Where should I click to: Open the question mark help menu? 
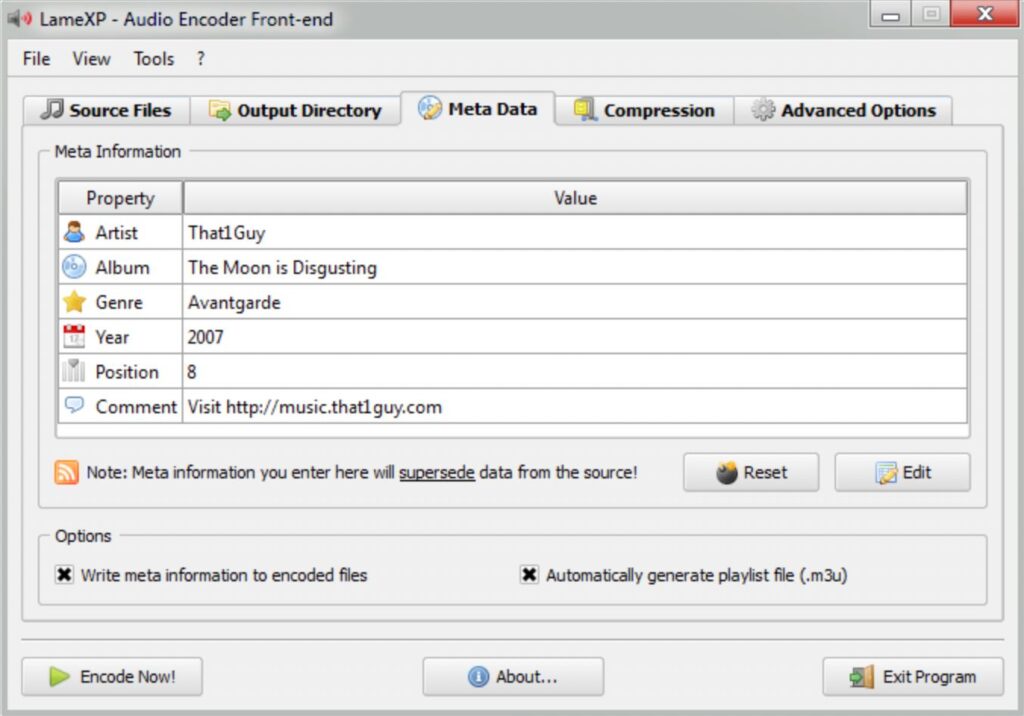pyautogui.click(x=200, y=59)
